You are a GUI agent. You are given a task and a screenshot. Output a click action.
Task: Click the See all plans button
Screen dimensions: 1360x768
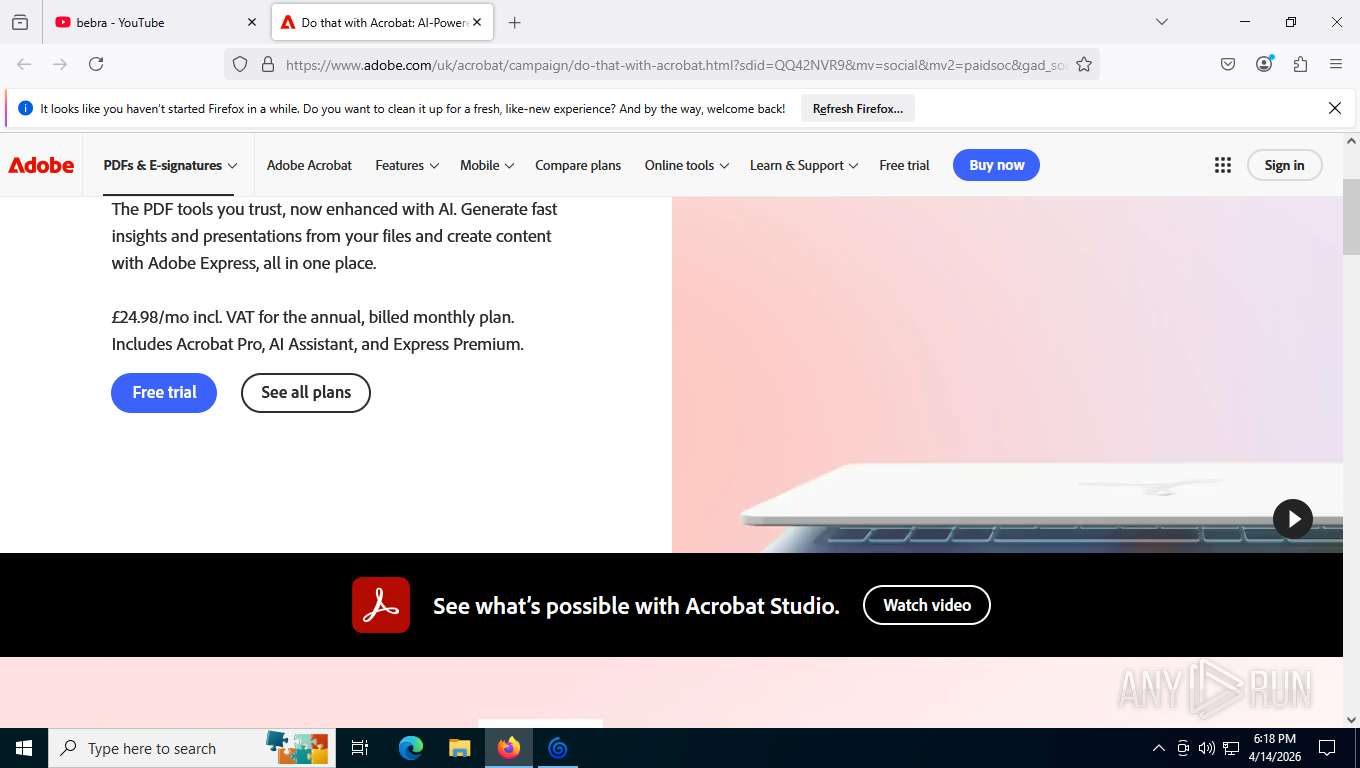(x=306, y=392)
